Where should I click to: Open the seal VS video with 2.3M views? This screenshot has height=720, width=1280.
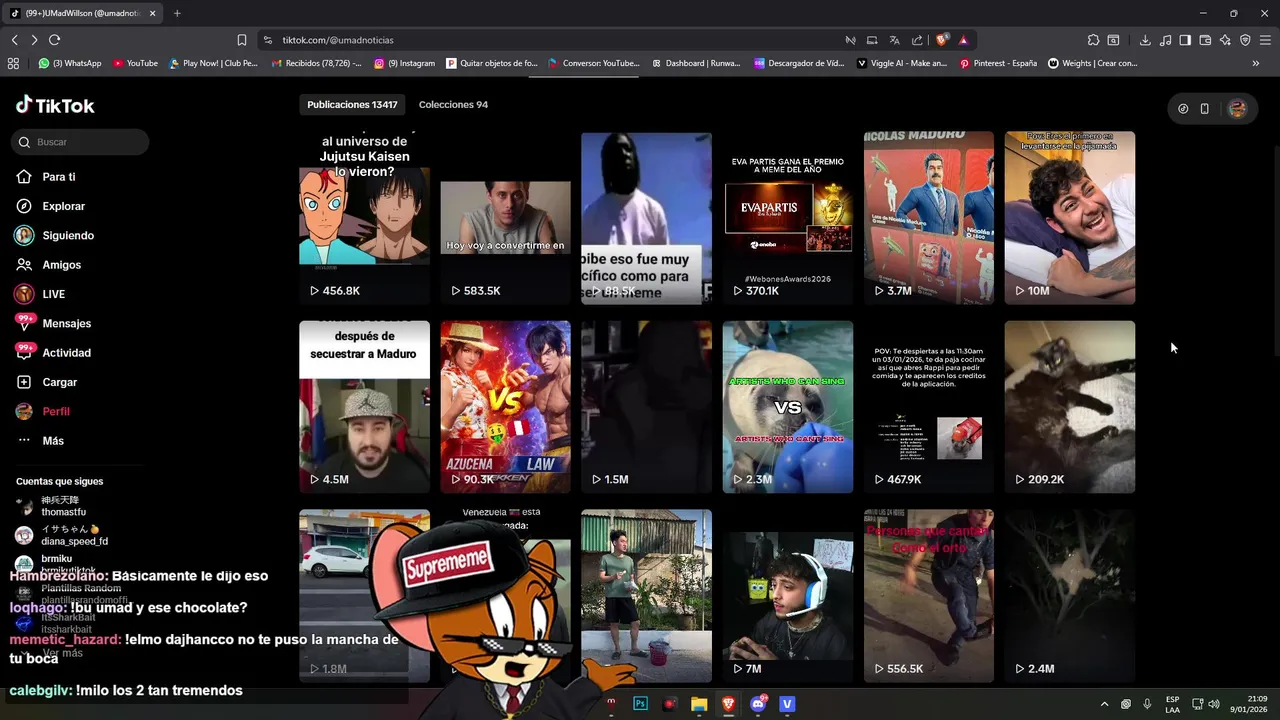click(788, 407)
